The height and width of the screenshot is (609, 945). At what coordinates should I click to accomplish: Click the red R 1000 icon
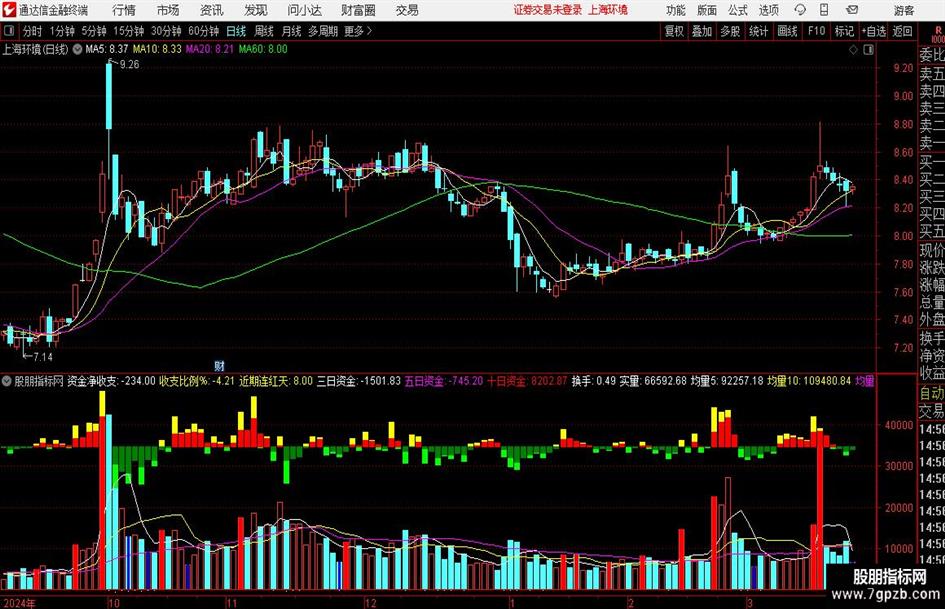click(x=938, y=34)
